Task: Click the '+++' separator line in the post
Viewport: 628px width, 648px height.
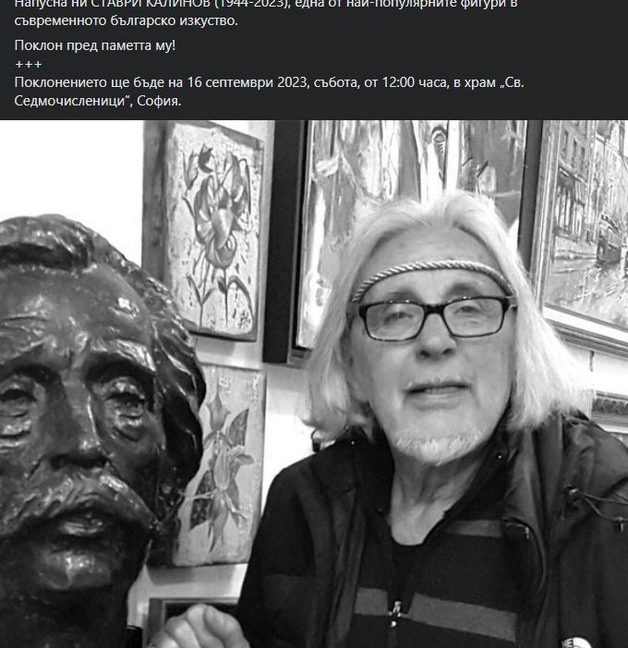Action: (28, 64)
